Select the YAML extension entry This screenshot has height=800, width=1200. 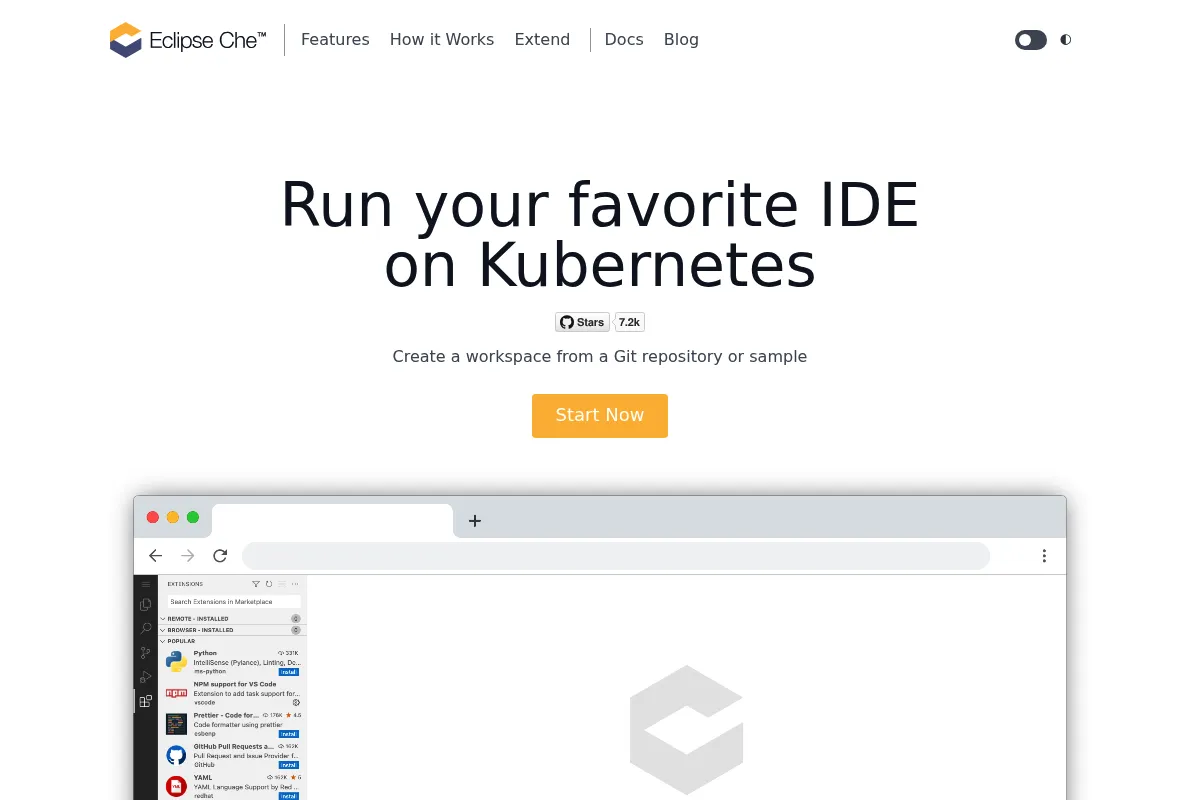click(232, 786)
